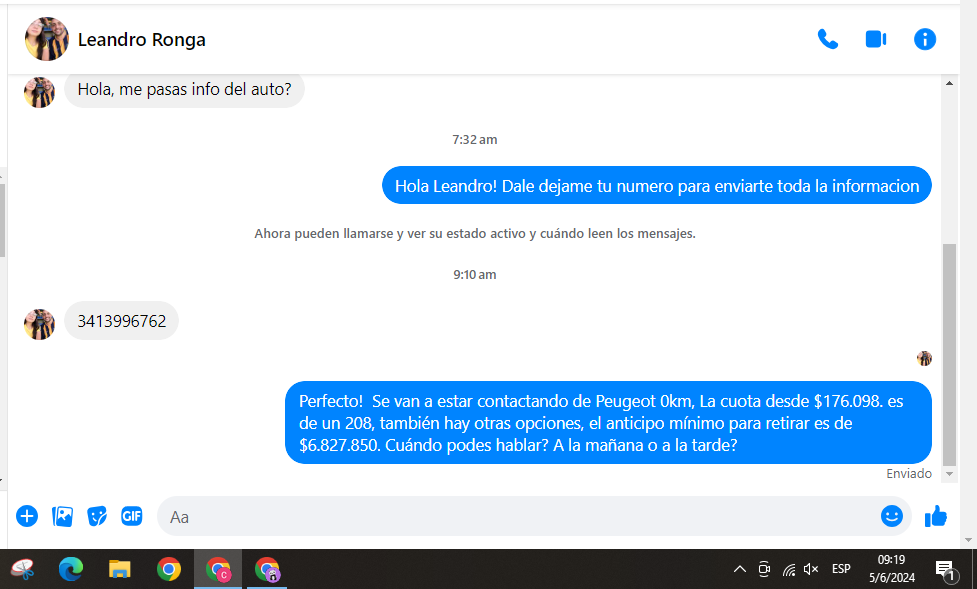The width and height of the screenshot is (977, 589).
Task: Send a thumbs up like
Action: [x=936, y=516]
